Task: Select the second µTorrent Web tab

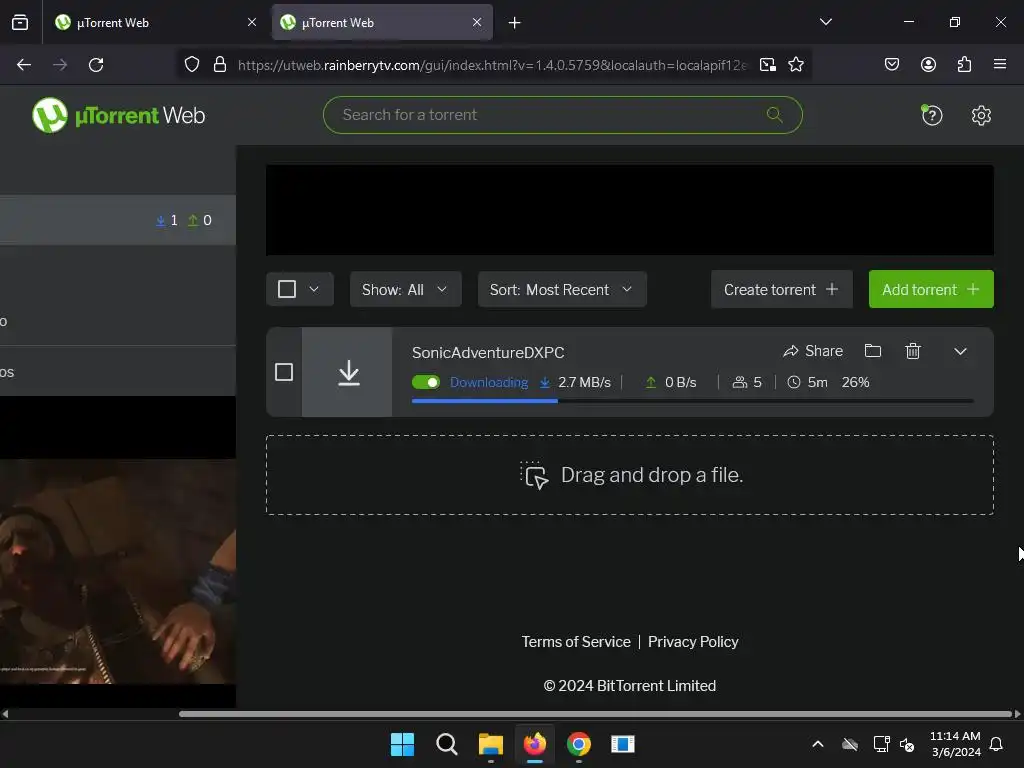Action: point(382,23)
